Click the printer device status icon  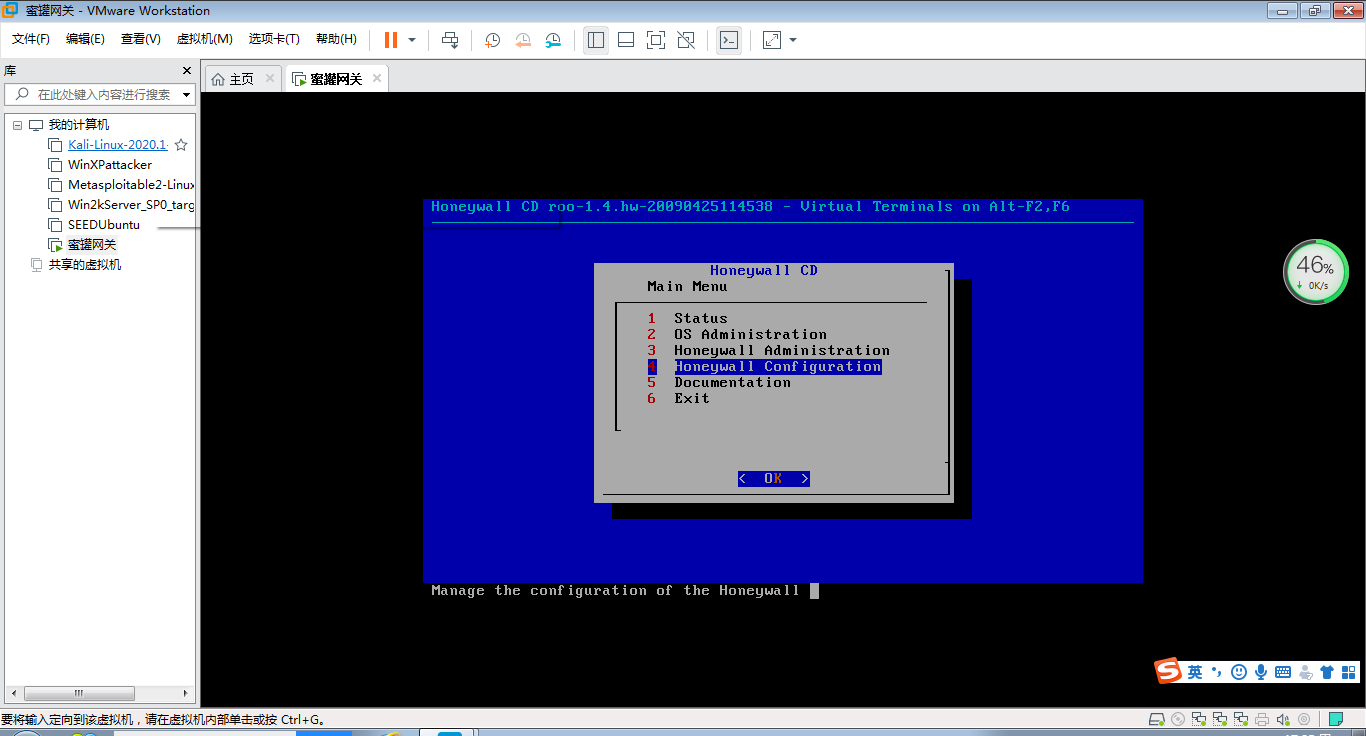[1262, 719]
